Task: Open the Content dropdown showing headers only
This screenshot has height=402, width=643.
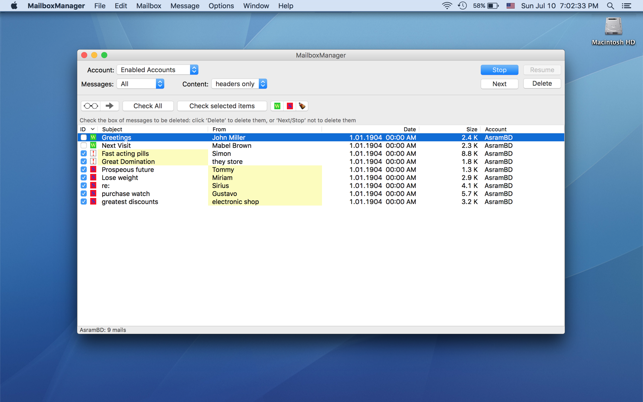Action: coord(239,84)
